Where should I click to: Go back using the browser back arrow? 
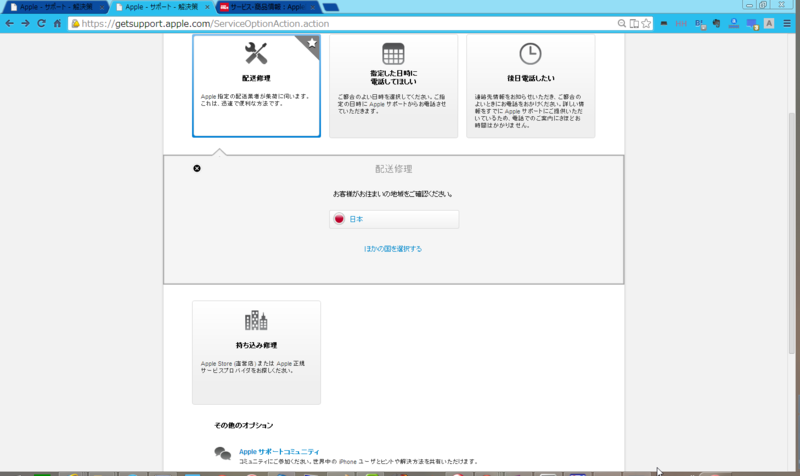[9, 23]
